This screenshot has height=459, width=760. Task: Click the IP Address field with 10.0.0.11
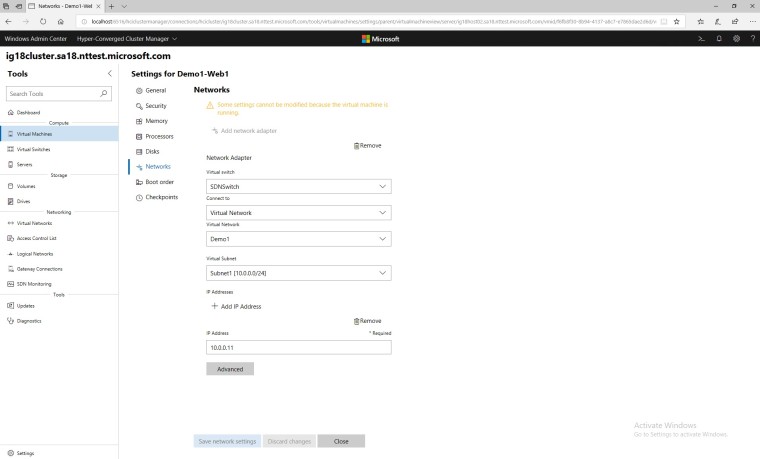point(299,348)
